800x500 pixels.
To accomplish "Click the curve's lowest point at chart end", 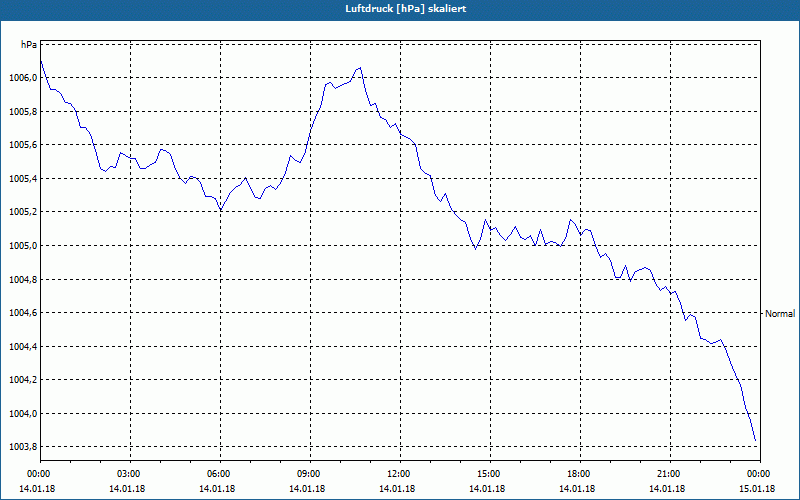I will (x=755, y=441).
